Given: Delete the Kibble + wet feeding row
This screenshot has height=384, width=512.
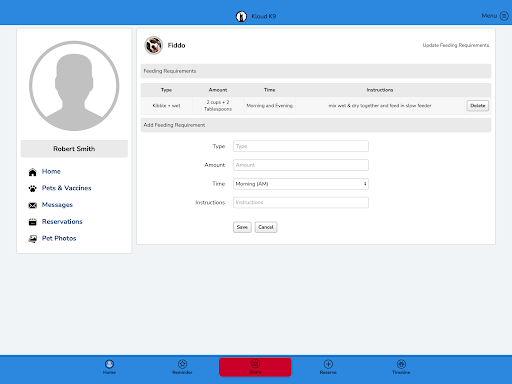Looking at the screenshot, I should coord(478,106).
